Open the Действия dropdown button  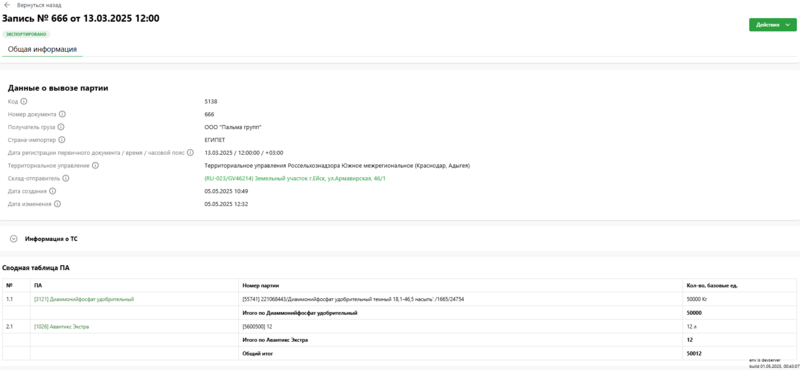pyautogui.click(x=772, y=25)
